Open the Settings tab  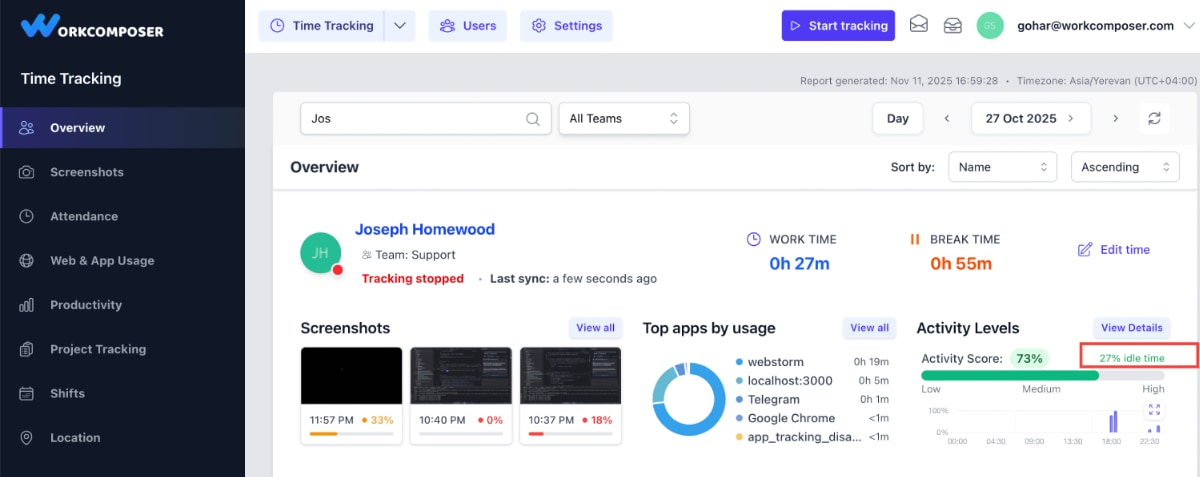coord(566,26)
